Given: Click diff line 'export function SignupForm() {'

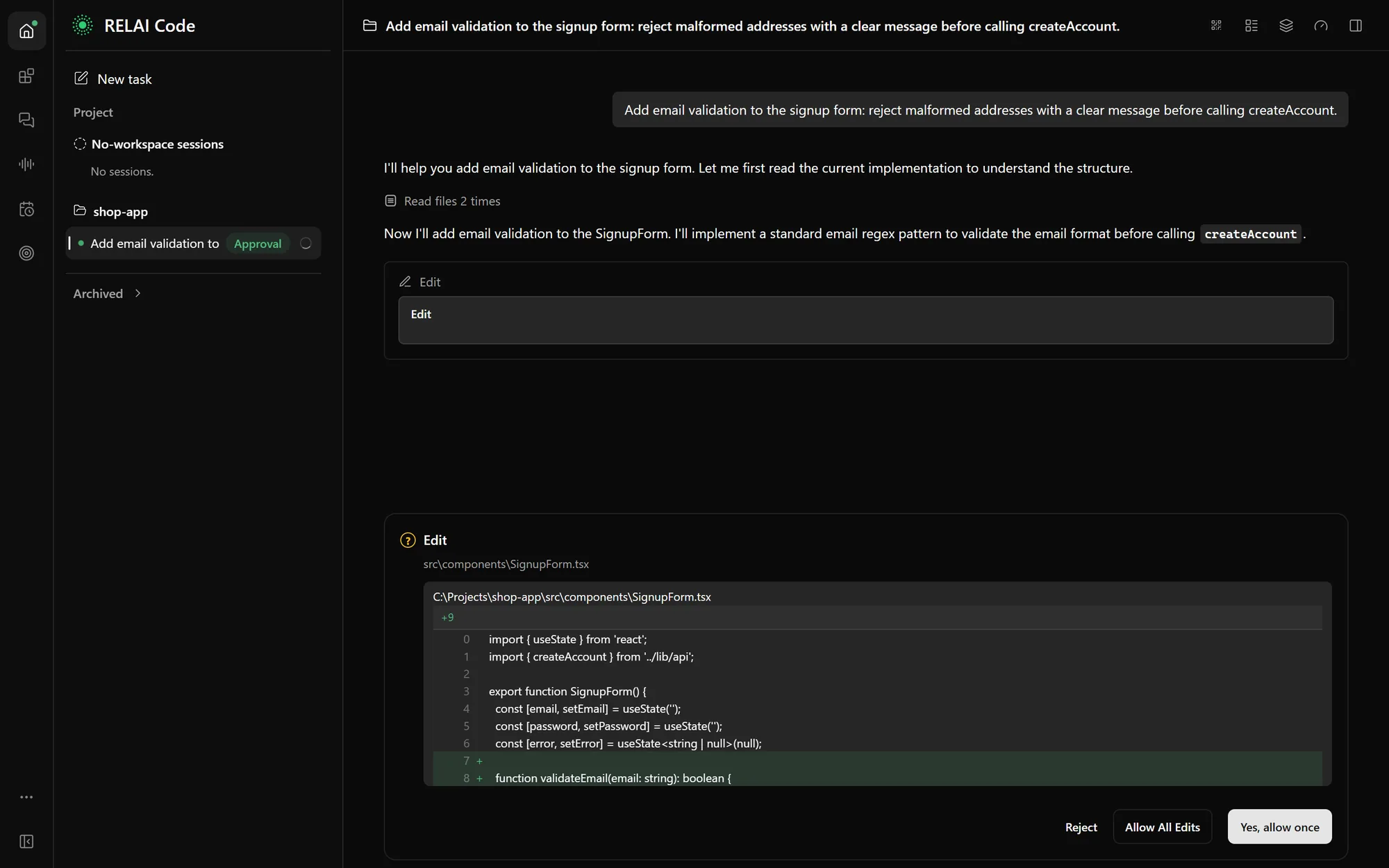Looking at the screenshot, I should coord(567,691).
